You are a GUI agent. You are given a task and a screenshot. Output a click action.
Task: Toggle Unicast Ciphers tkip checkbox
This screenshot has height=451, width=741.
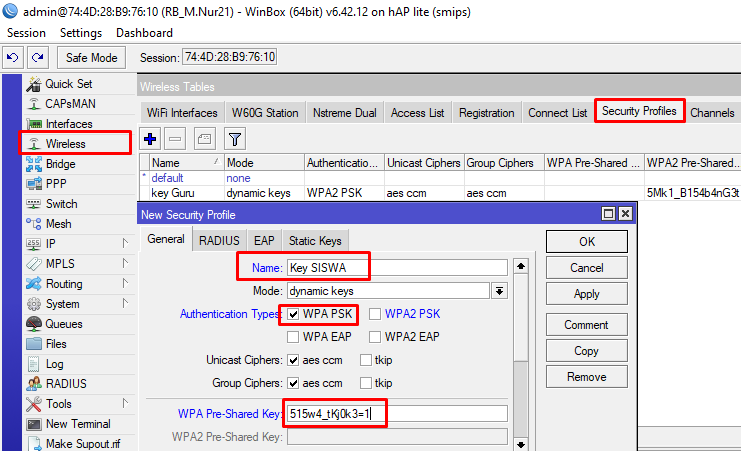(x=366, y=360)
